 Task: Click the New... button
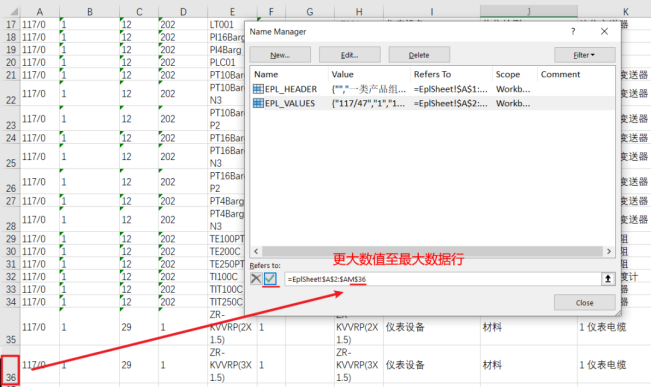tap(280, 55)
